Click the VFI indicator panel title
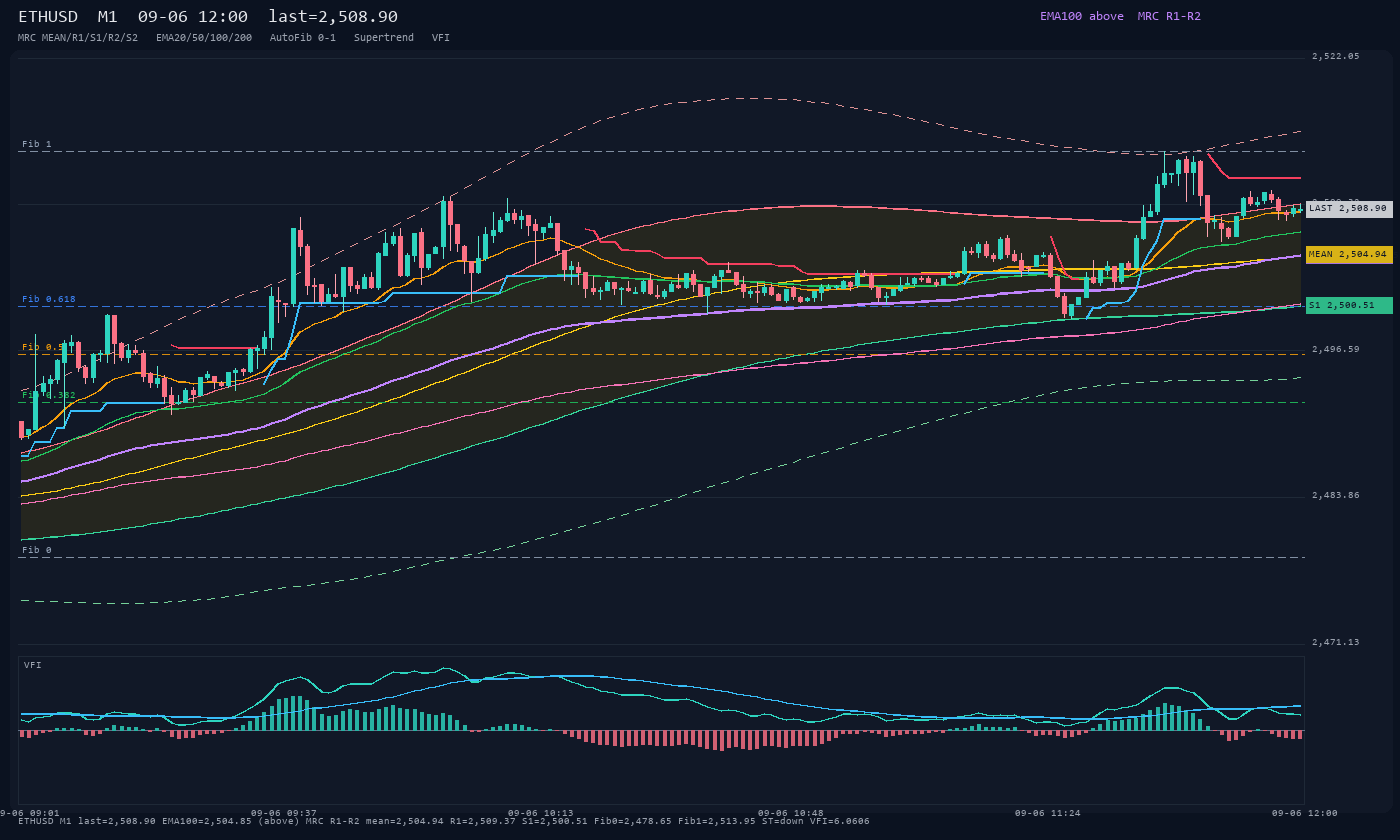1400x840 pixels. [x=33, y=665]
